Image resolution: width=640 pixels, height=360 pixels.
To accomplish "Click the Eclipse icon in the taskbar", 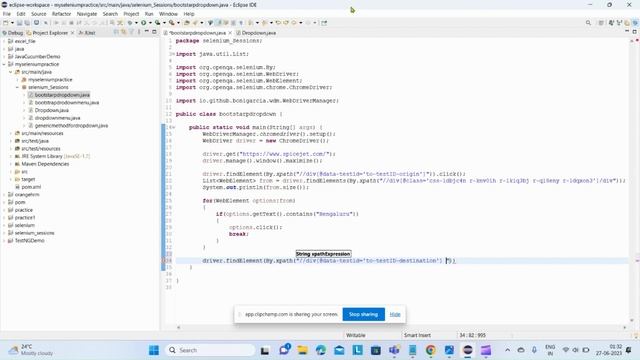I will click(468, 350).
